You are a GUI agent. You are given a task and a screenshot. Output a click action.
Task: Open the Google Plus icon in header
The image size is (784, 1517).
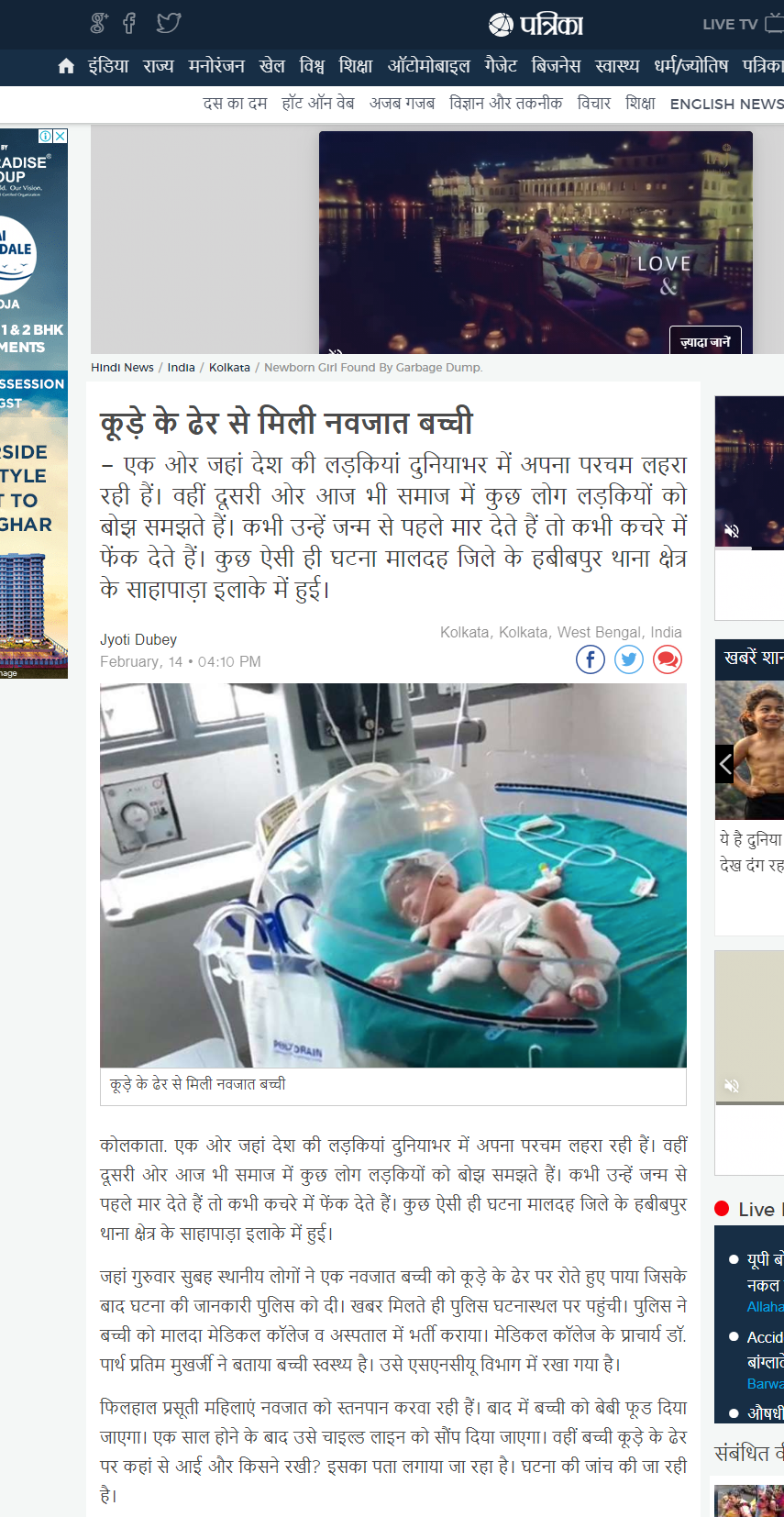[x=99, y=23]
